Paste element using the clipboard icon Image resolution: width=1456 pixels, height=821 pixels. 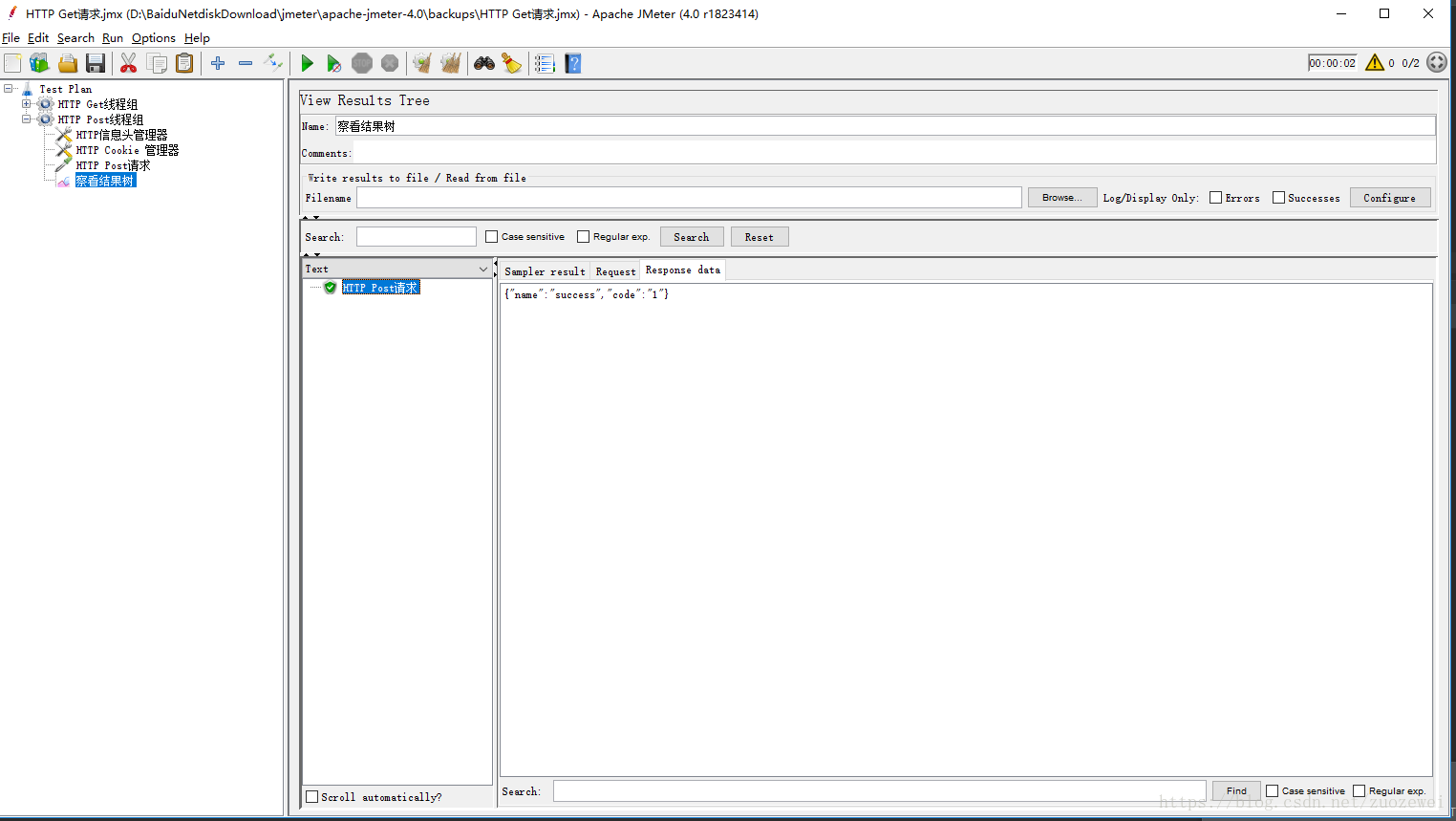click(184, 63)
